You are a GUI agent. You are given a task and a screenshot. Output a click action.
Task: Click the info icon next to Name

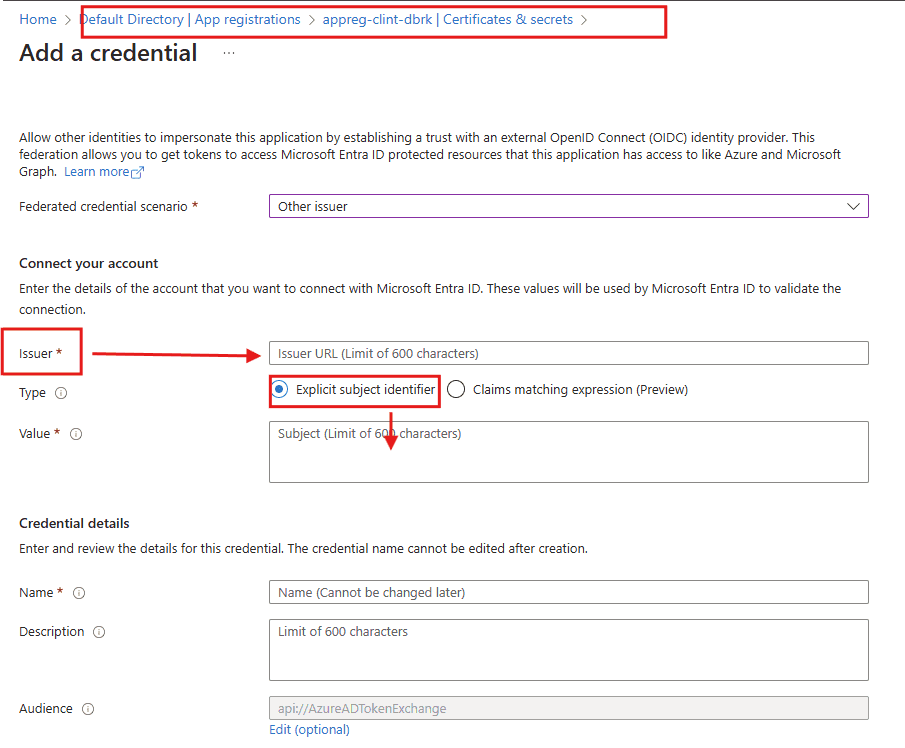[x=79, y=593]
